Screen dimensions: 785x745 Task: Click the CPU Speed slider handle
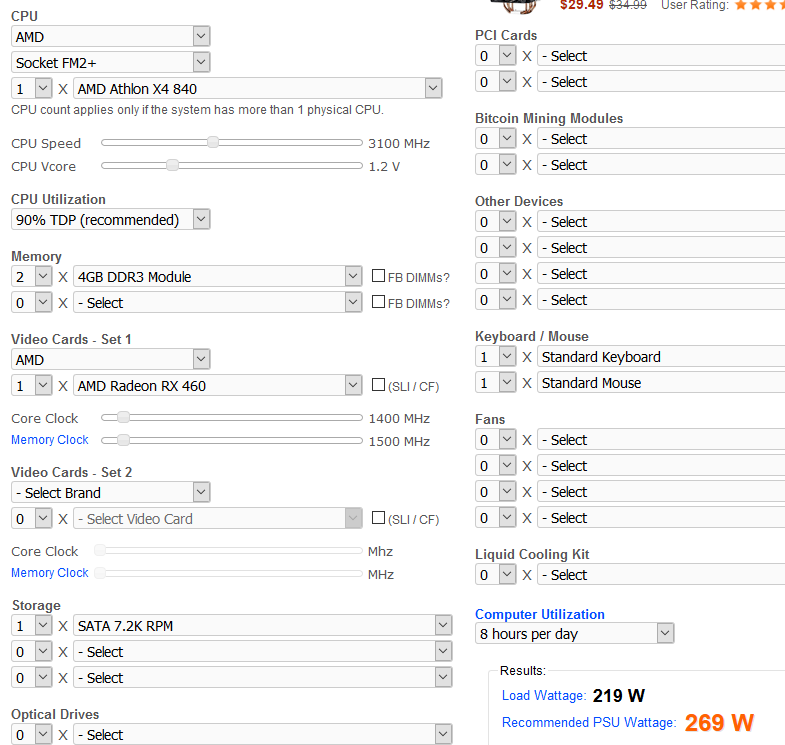tap(213, 142)
